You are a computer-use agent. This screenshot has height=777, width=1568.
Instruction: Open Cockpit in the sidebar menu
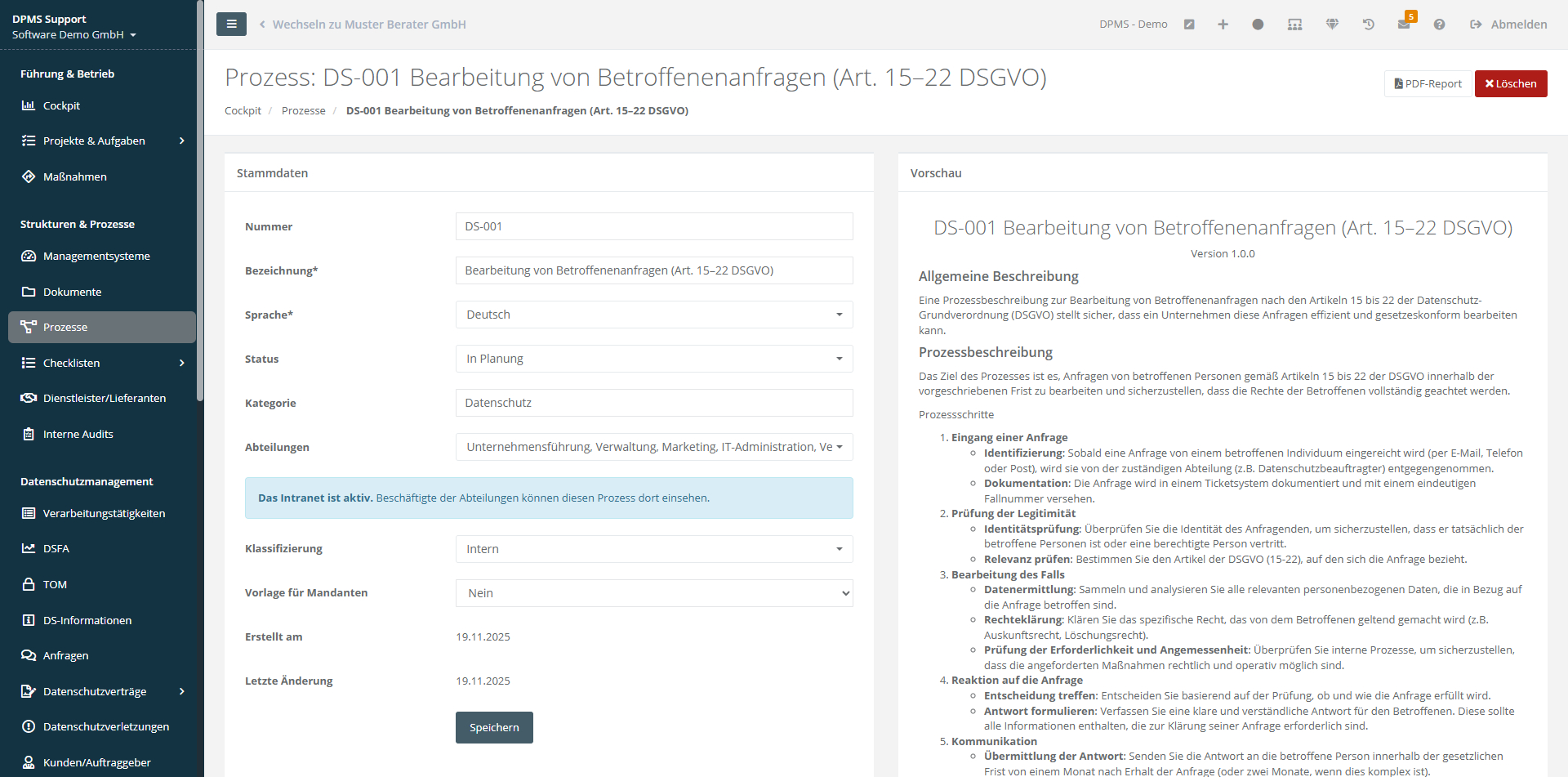point(61,105)
